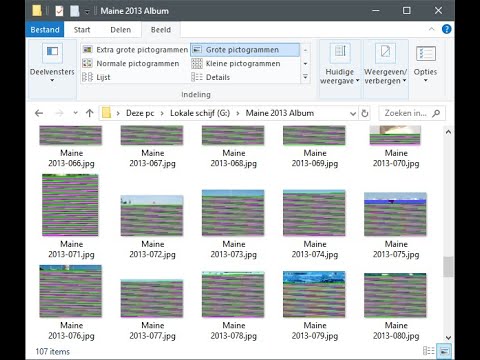Select thumbnail Maine 2013-077.jpg
Viewport: 480px width, 360px height.
point(152,299)
